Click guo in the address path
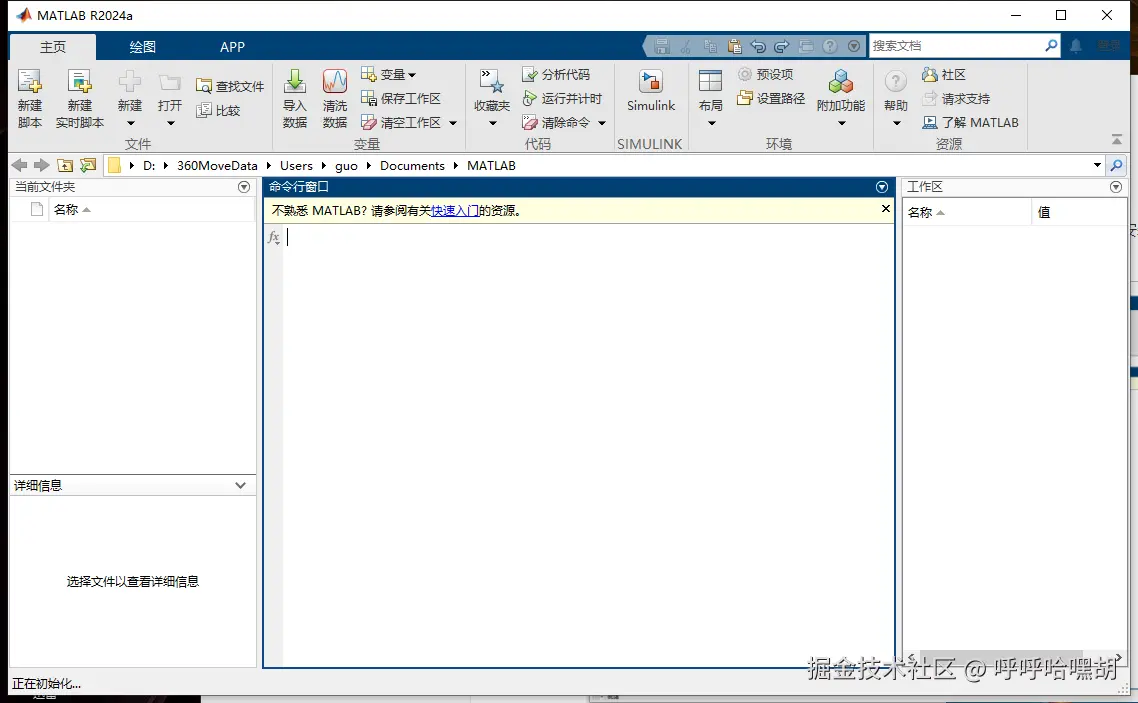The width and height of the screenshot is (1138, 703). tap(346, 165)
